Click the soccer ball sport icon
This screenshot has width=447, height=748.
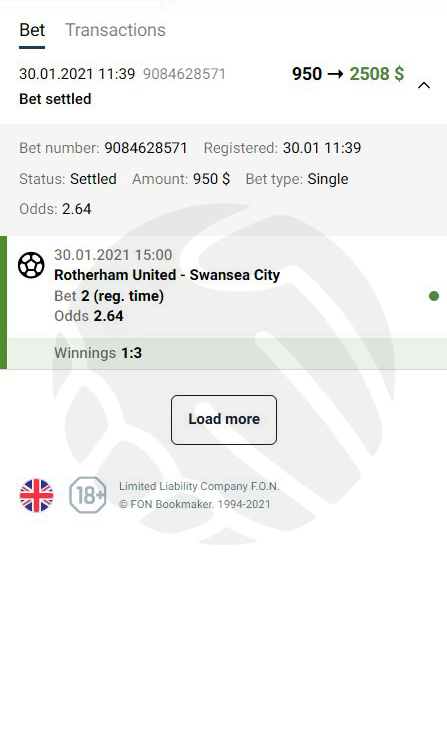click(31, 265)
